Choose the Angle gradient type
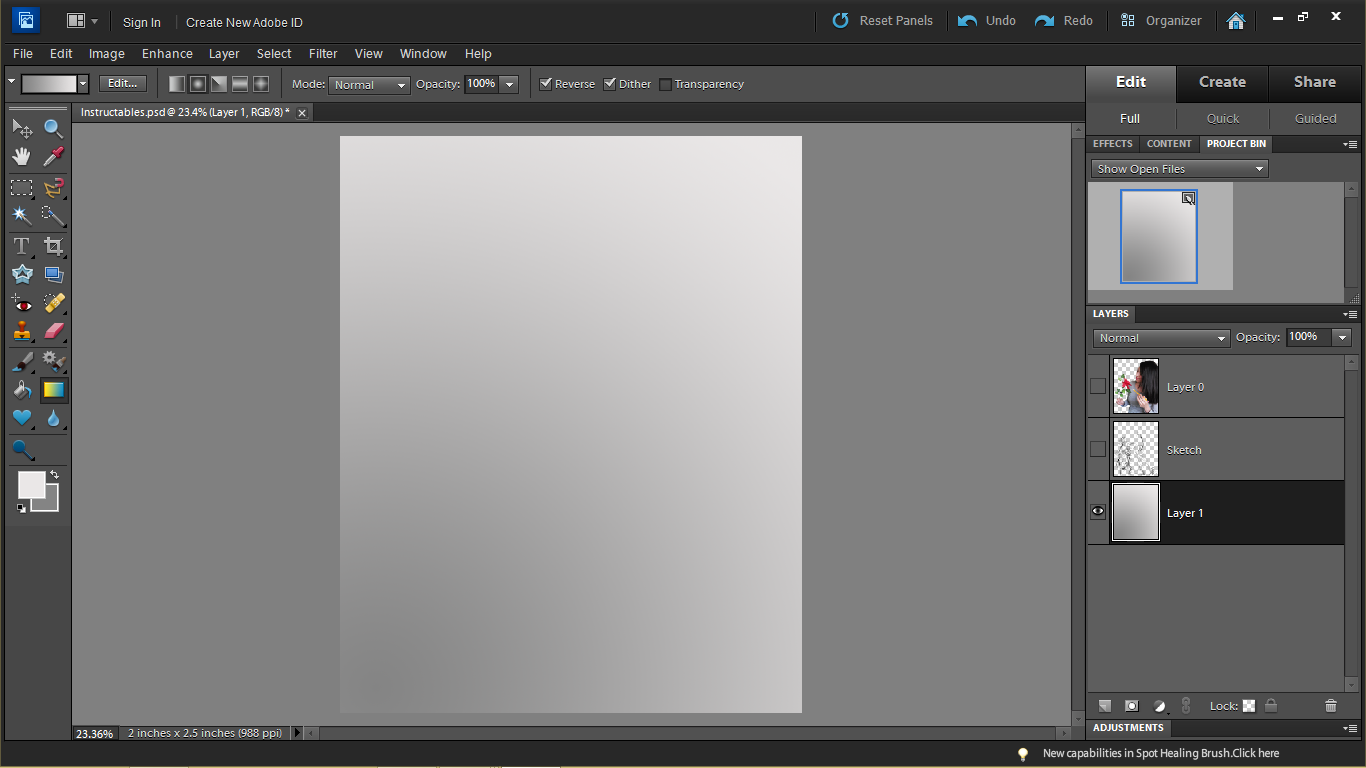 pos(219,84)
